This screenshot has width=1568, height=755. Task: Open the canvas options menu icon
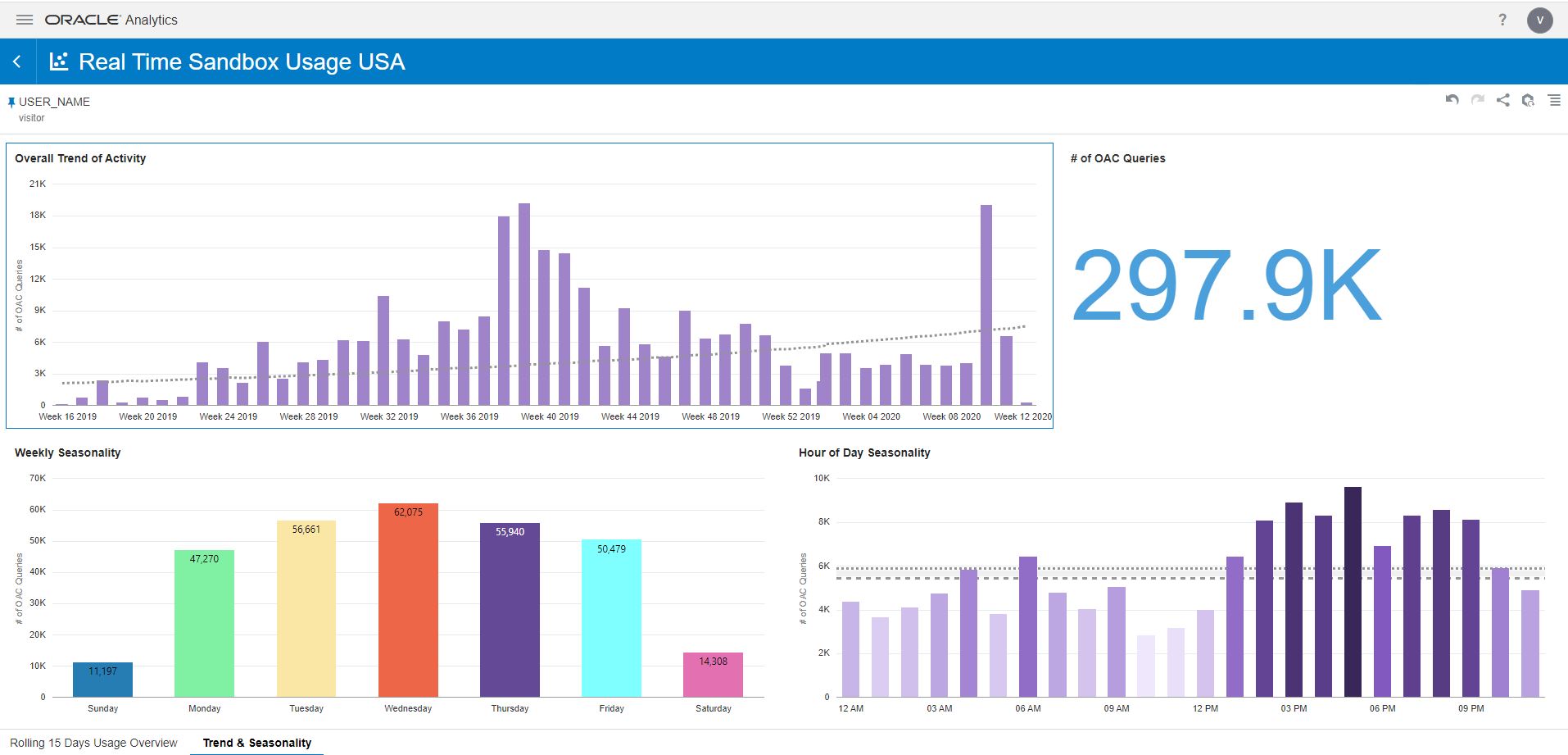pos(1553,100)
